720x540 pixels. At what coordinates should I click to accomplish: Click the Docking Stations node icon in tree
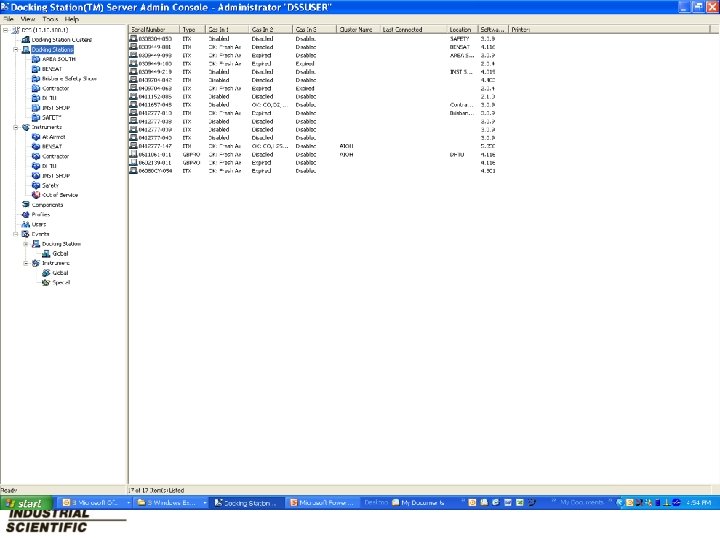[26, 49]
